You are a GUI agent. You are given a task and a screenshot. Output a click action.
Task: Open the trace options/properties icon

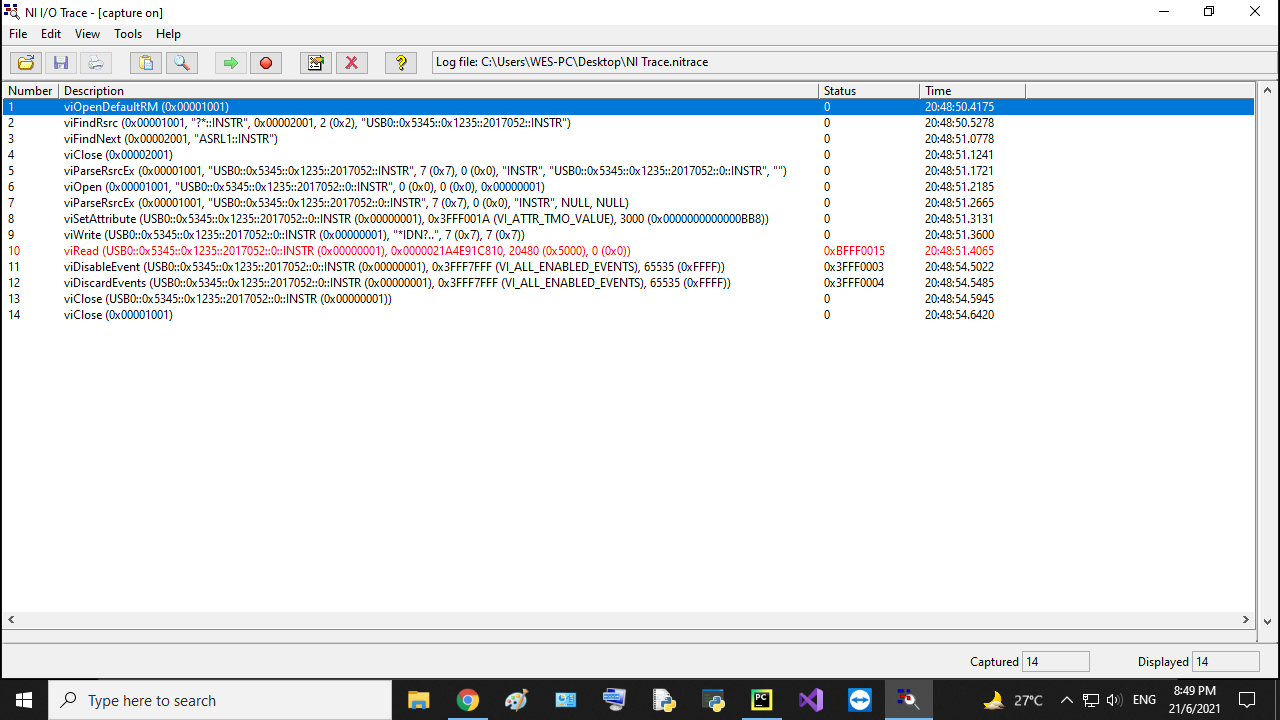[316, 63]
